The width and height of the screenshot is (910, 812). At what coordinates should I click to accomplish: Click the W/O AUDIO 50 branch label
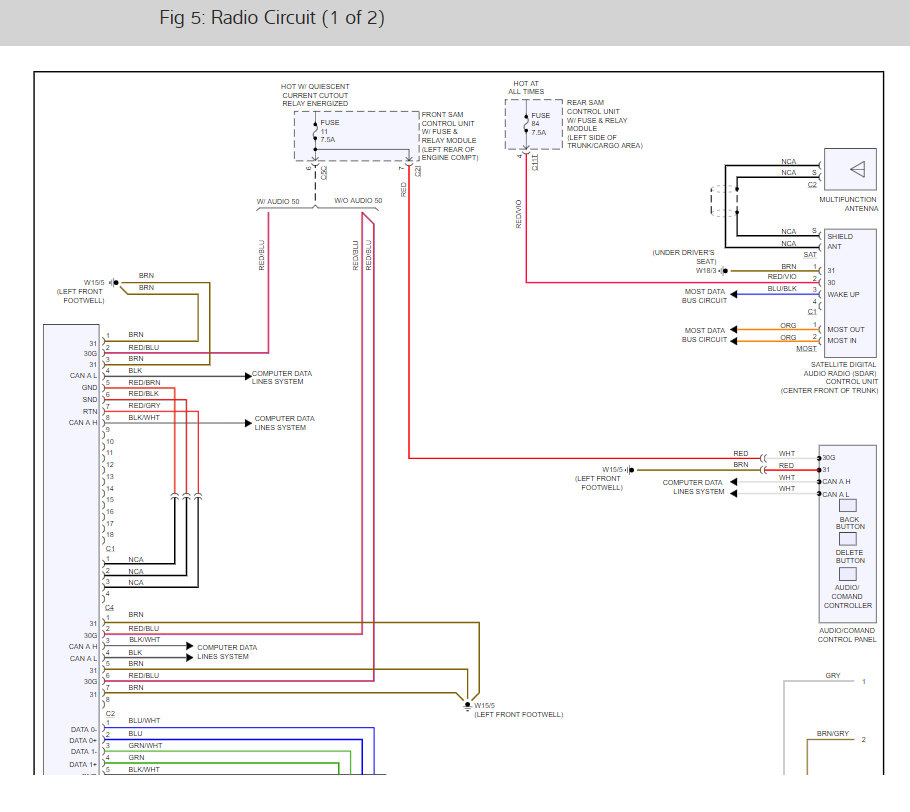click(x=358, y=200)
